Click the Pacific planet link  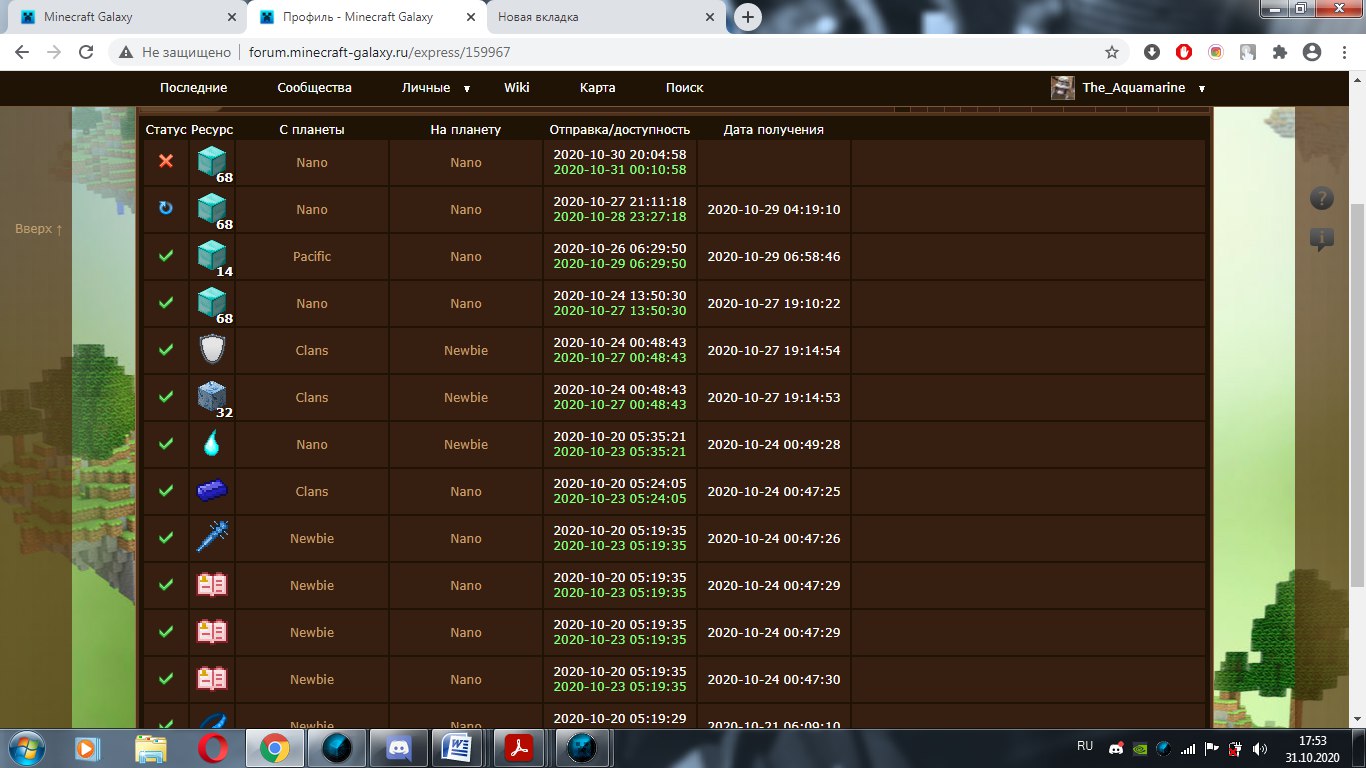(312, 256)
